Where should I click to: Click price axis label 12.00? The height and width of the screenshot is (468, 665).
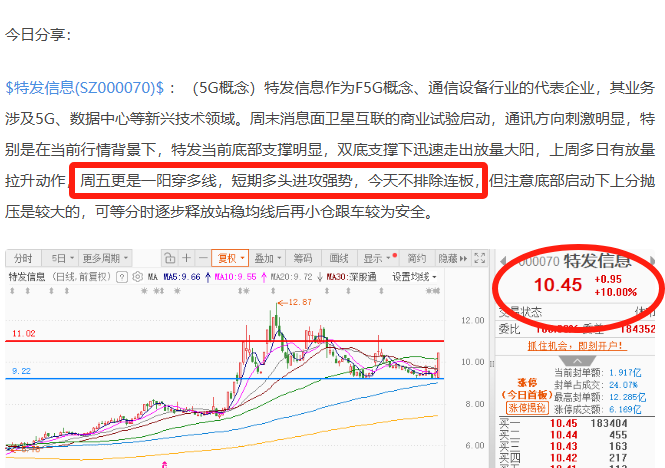(472, 320)
